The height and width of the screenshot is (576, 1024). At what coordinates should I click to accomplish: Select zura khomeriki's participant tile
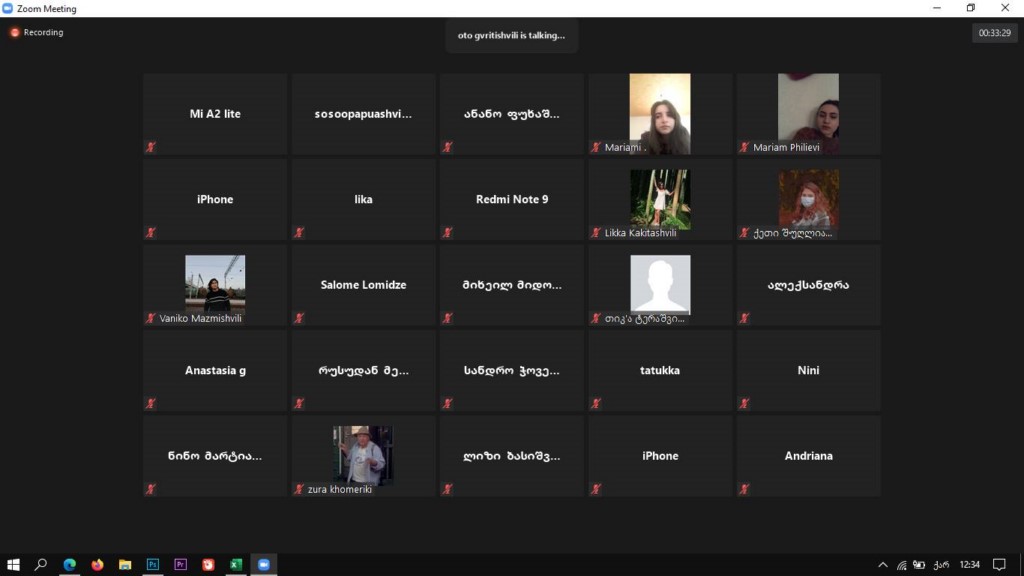[x=363, y=456]
